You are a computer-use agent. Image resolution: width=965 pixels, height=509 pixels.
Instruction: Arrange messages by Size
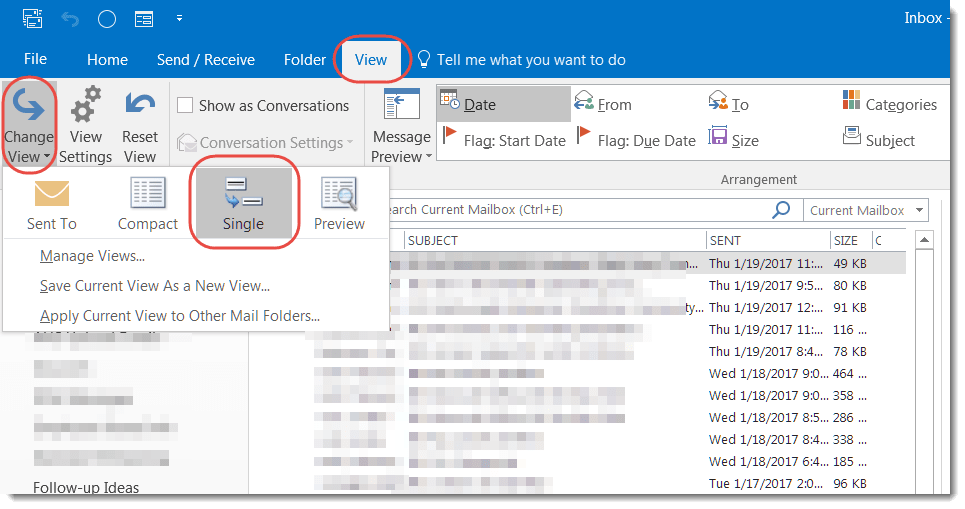(733, 140)
